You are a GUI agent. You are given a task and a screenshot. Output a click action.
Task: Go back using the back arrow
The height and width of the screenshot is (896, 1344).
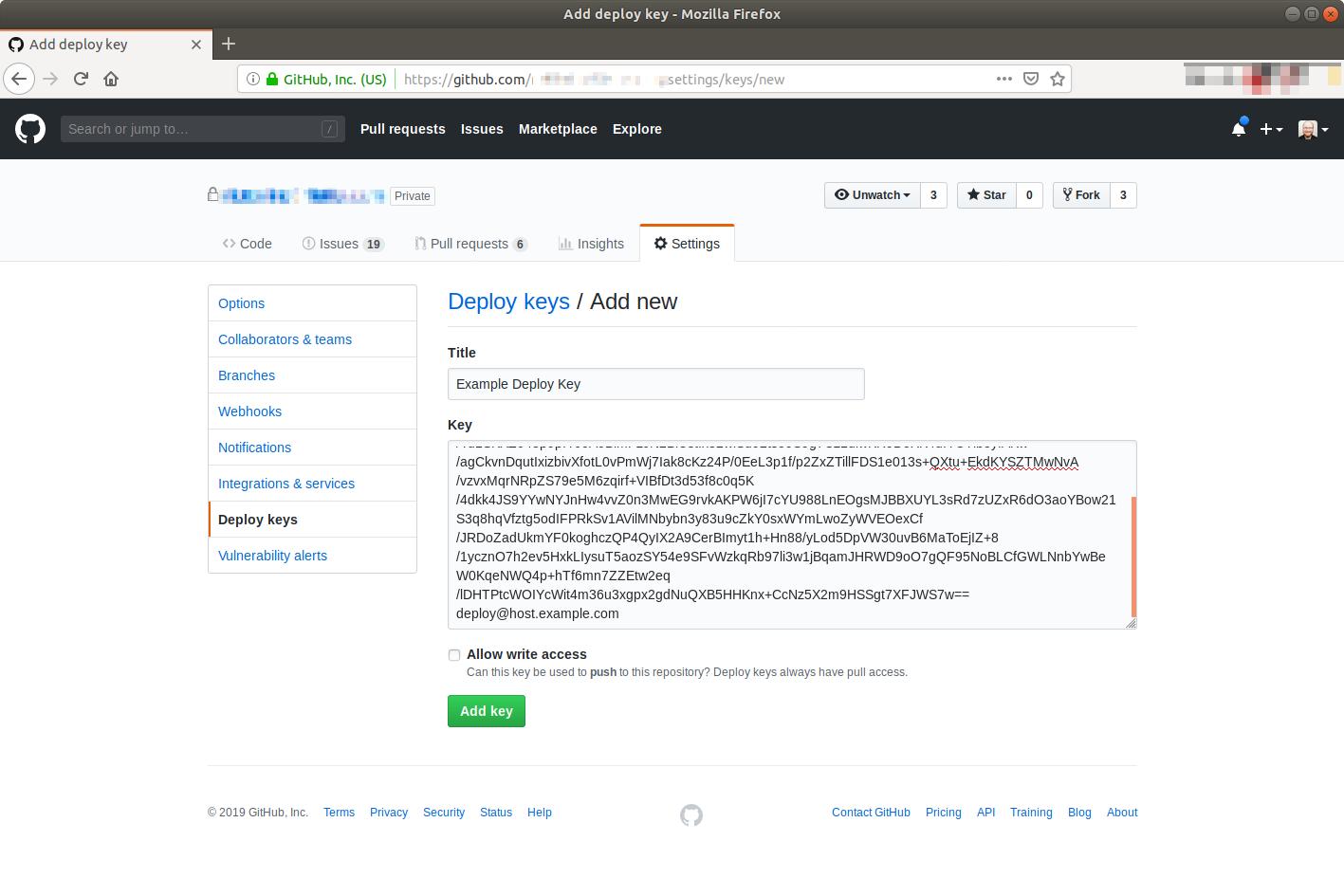pyautogui.click(x=19, y=79)
